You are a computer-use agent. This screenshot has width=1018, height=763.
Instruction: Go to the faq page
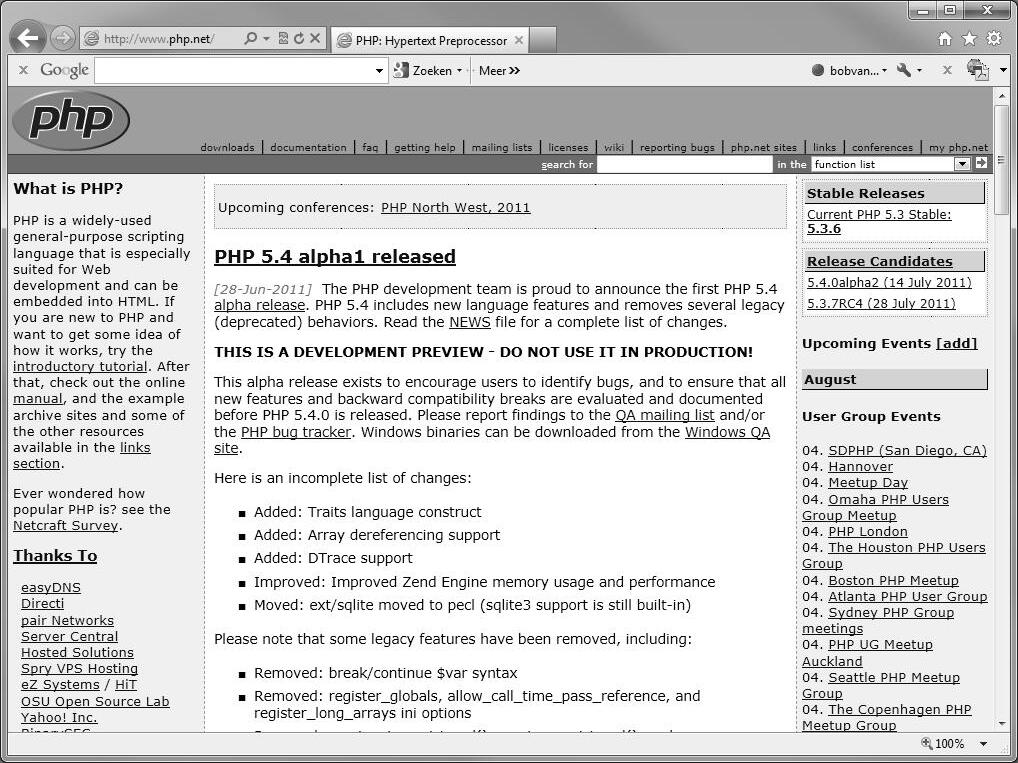[370, 147]
